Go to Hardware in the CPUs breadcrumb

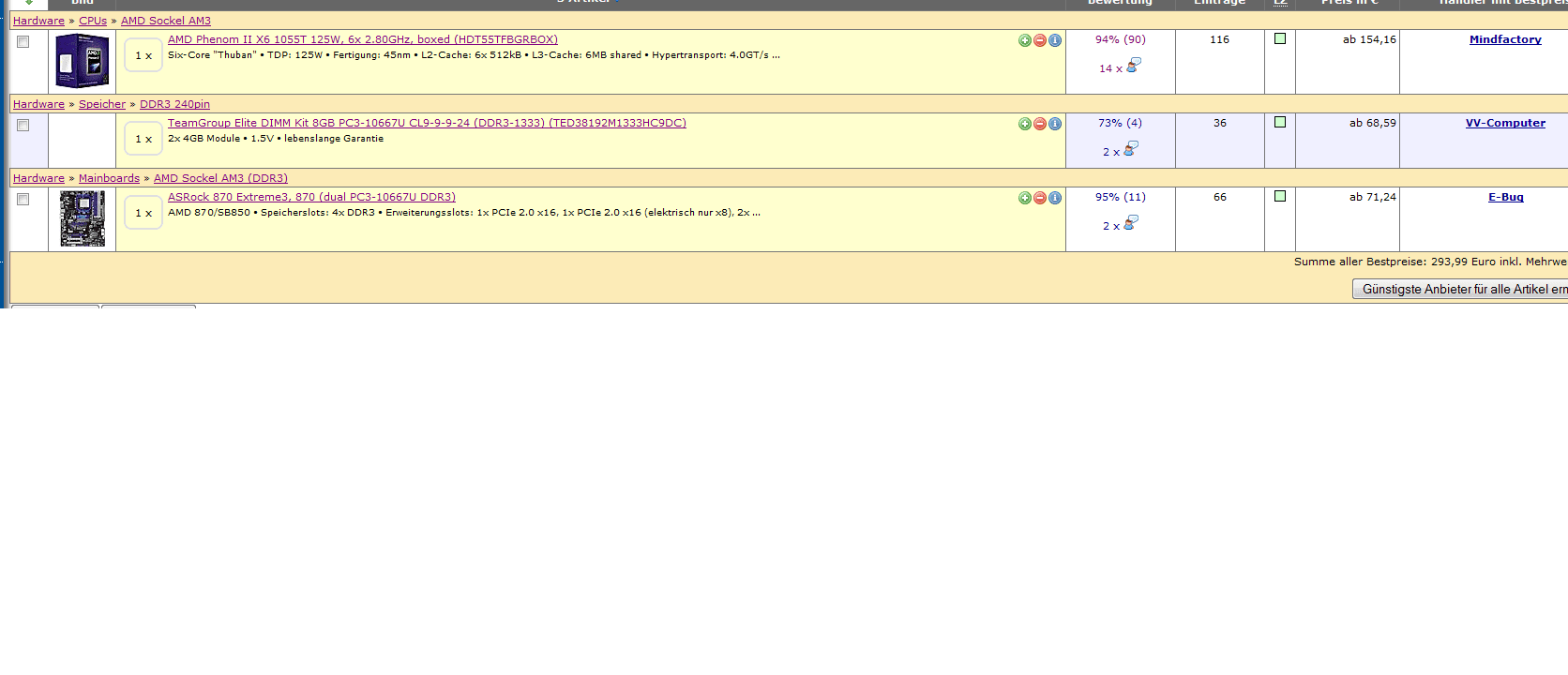click(x=38, y=21)
